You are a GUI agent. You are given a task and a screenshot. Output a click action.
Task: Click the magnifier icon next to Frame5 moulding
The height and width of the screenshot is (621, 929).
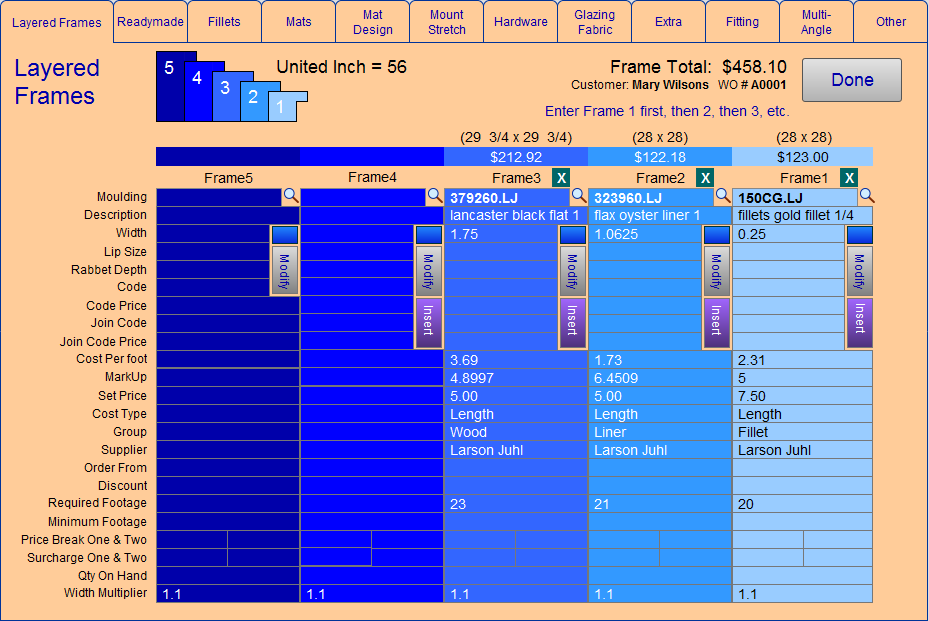[290, 197]
